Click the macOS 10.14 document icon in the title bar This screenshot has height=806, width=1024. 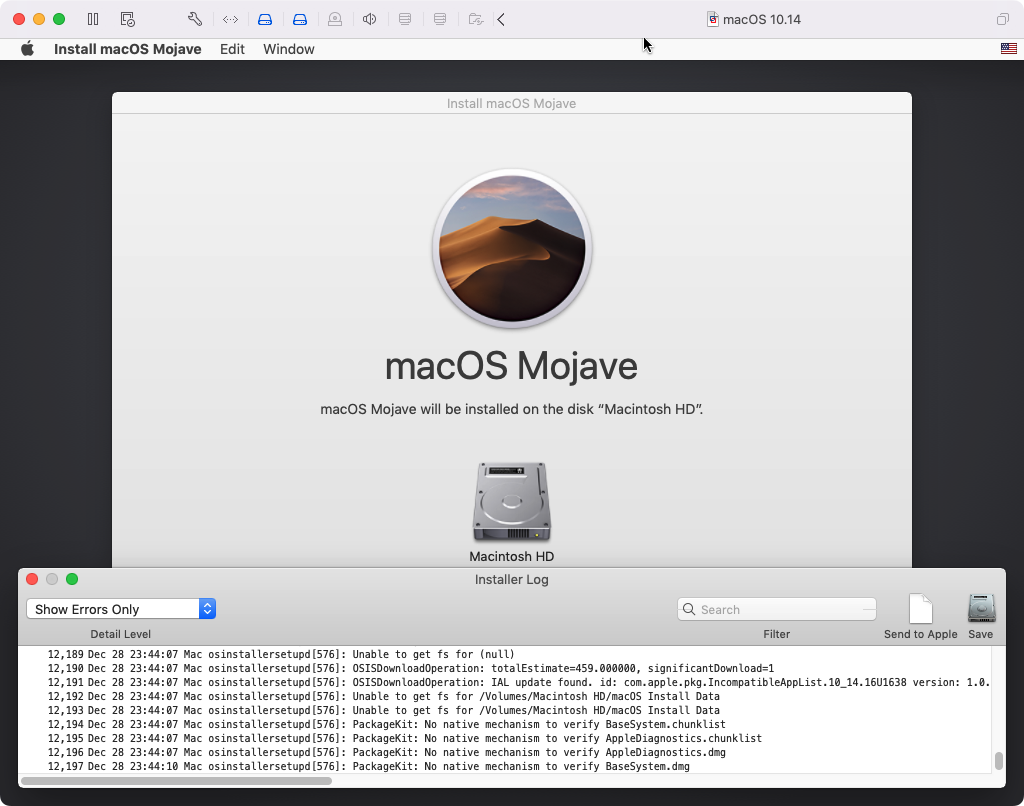(712, 20)
